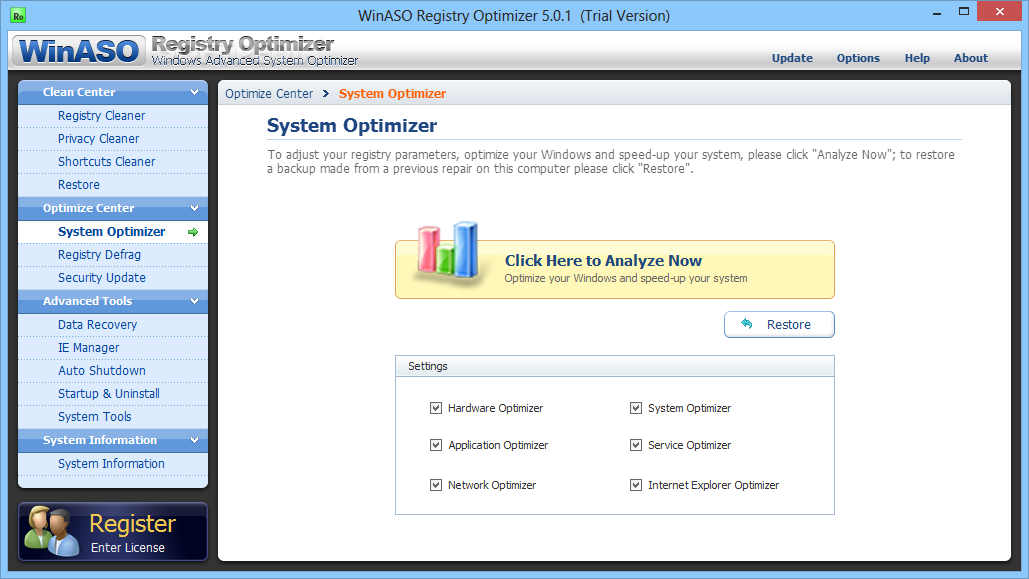Click the Settings group header
Image resolution: width=1029 pixels, height=579 pixels.
615,366
